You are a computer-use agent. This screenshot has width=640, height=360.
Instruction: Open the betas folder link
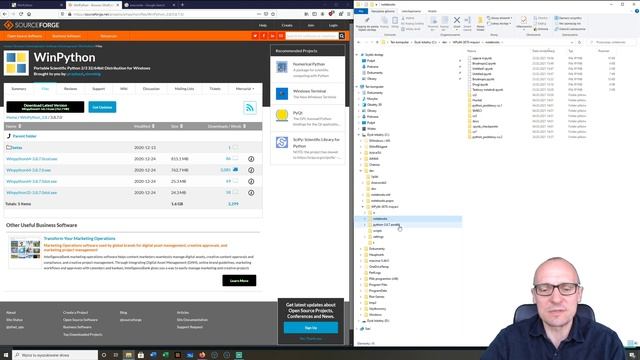17,147
